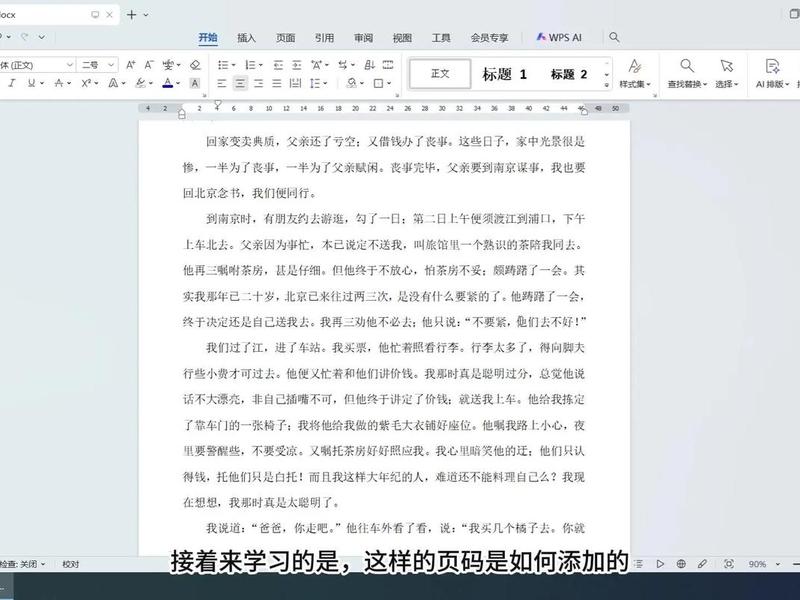
Task: Expand the borders dropdown arrow
Action: [389, 83]
